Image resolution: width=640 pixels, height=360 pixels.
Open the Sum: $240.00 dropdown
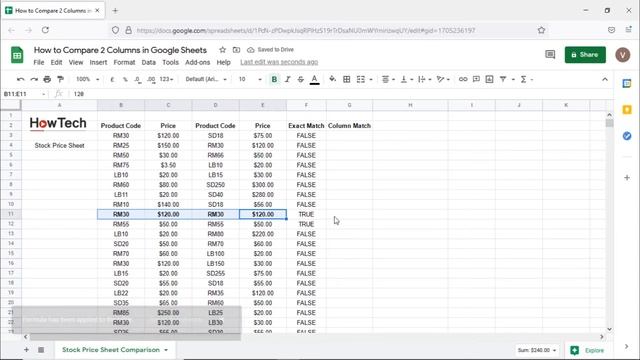point(537,350)
